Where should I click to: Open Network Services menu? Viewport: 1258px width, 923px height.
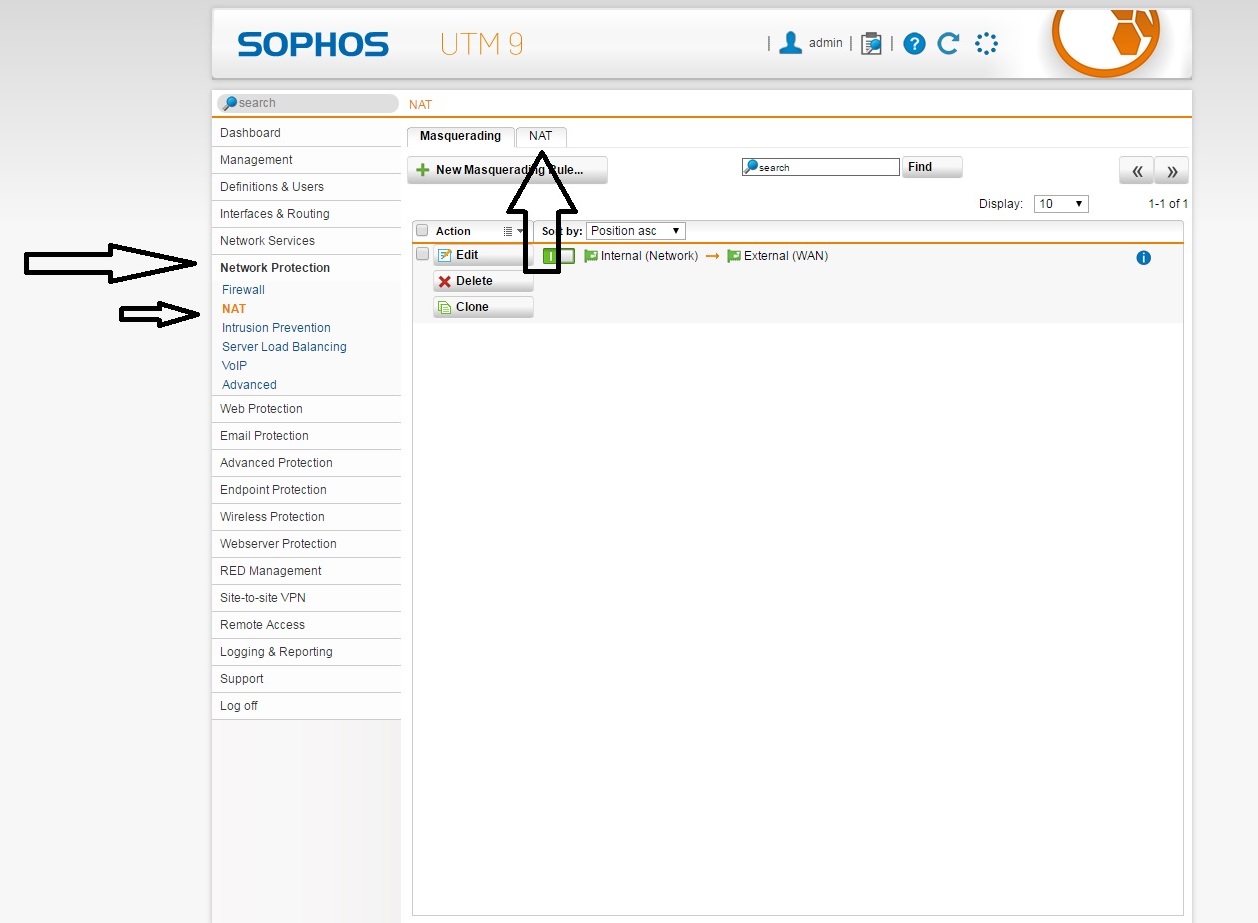click(306, 241)
